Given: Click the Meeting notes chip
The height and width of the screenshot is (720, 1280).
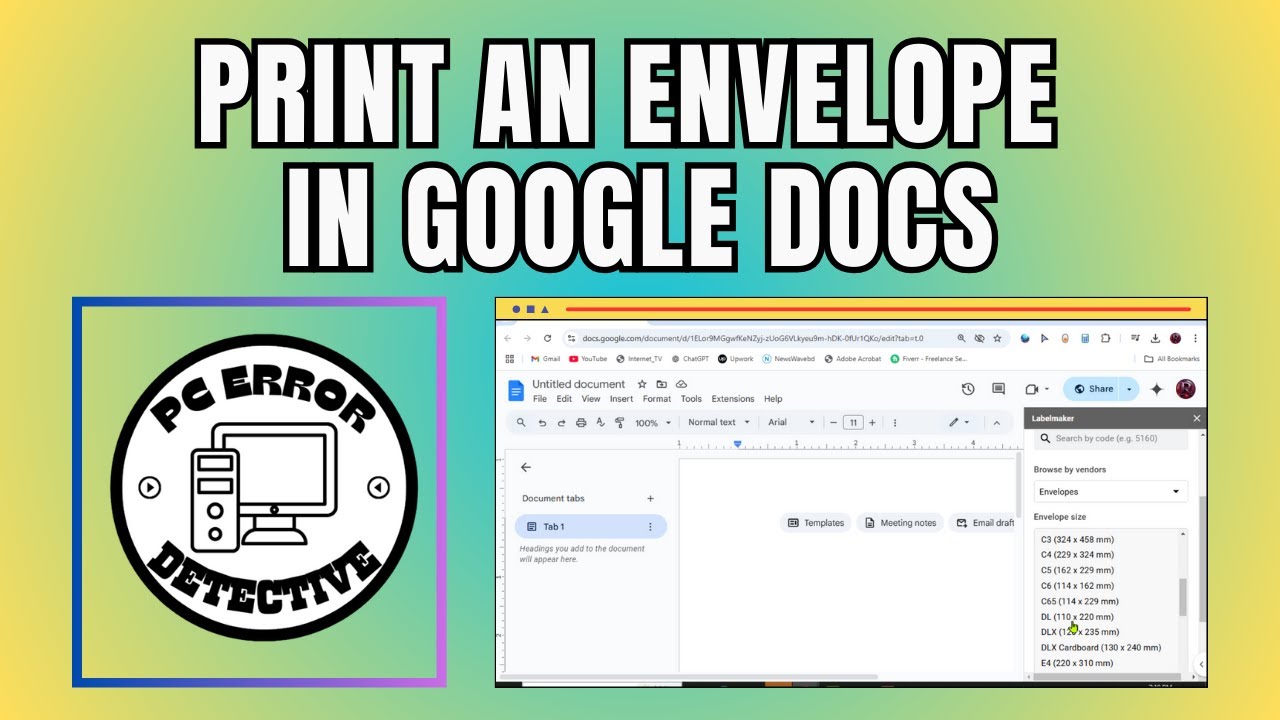Looking at the screenshot, I should (x=900, y=523).
